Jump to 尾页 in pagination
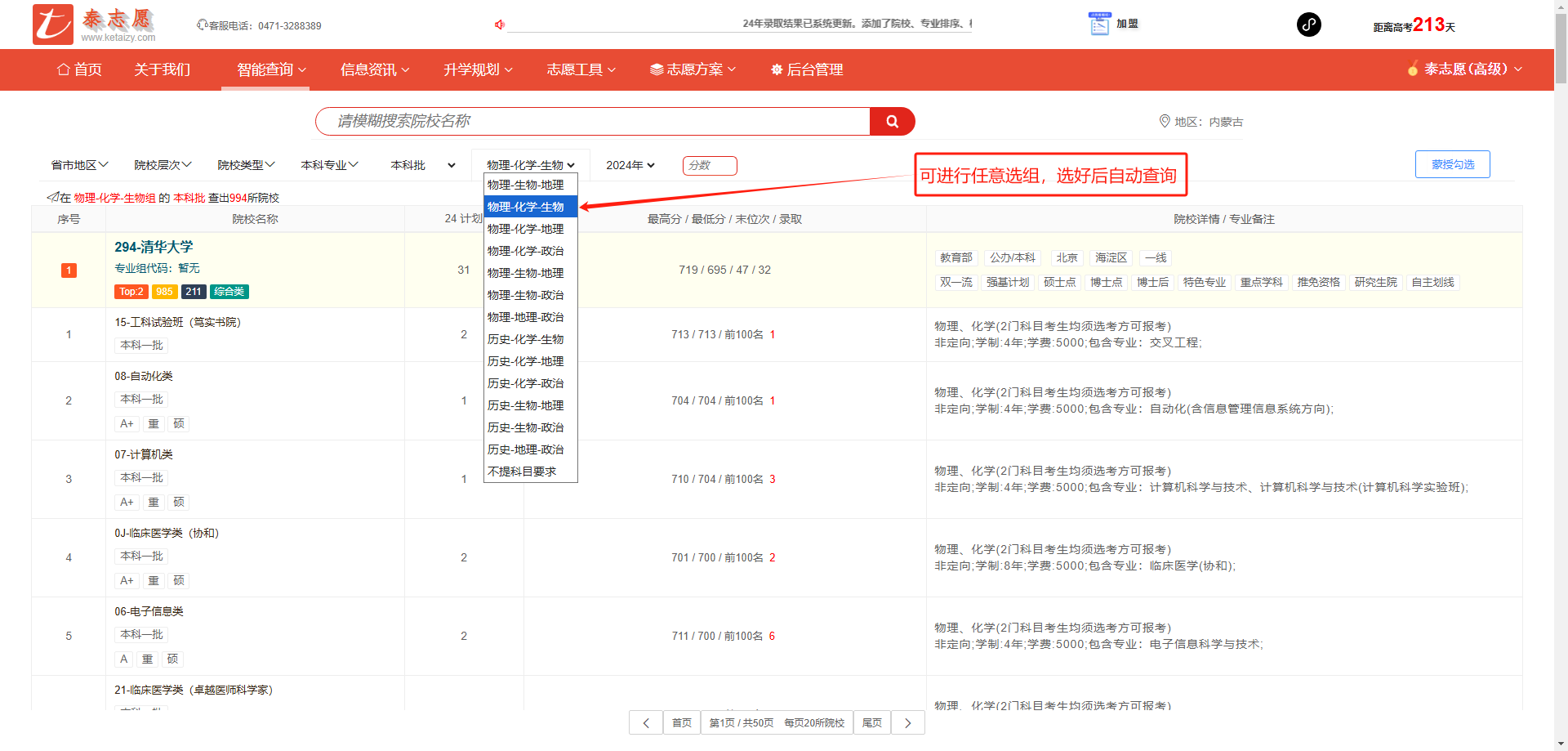Screen dimensions: 1568x751 point(871,723)
